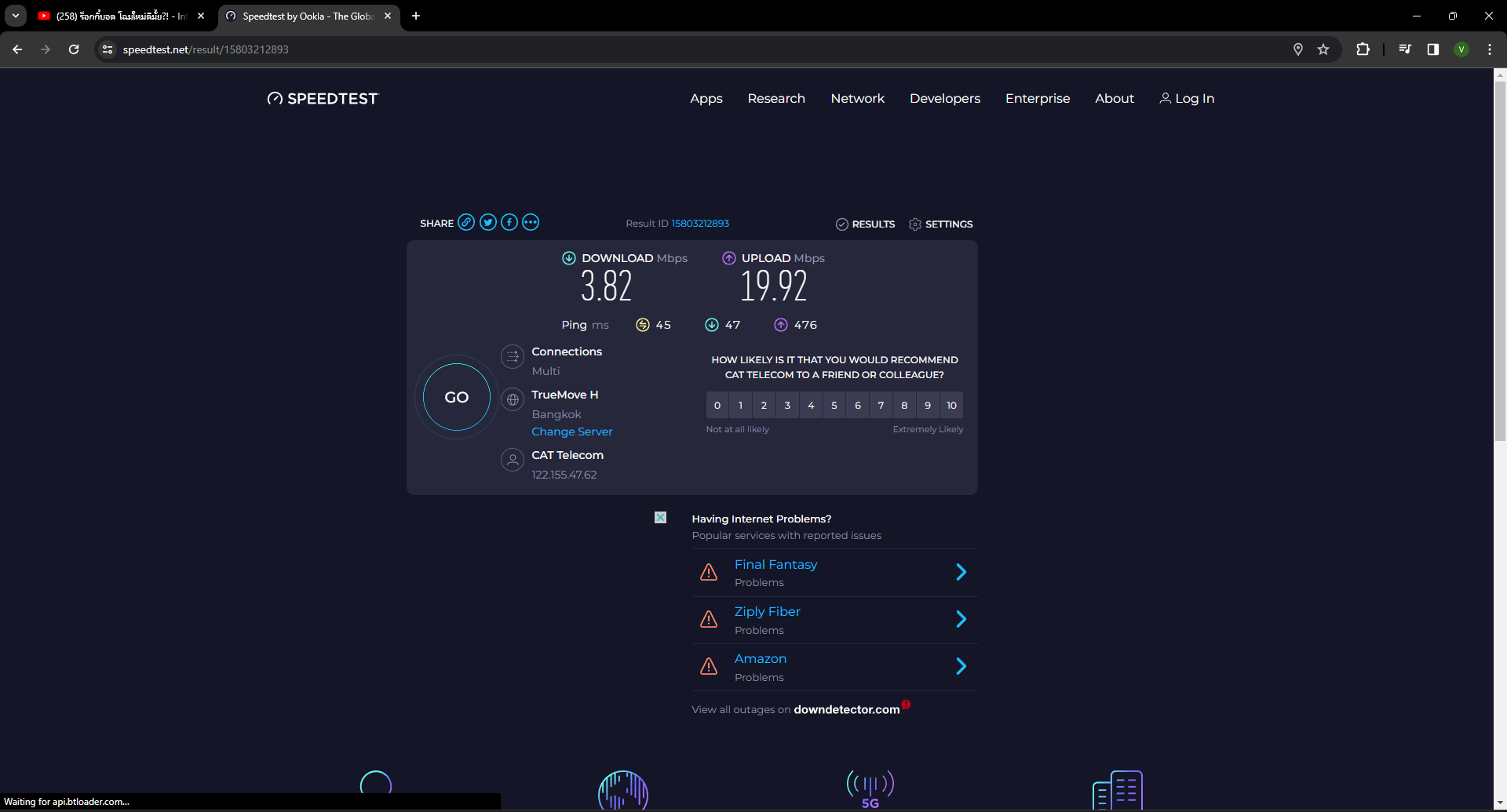This screenshot has width=1507, height=812.
Task: Open Ziply Fiber problems link
Action: pos(767,611)
